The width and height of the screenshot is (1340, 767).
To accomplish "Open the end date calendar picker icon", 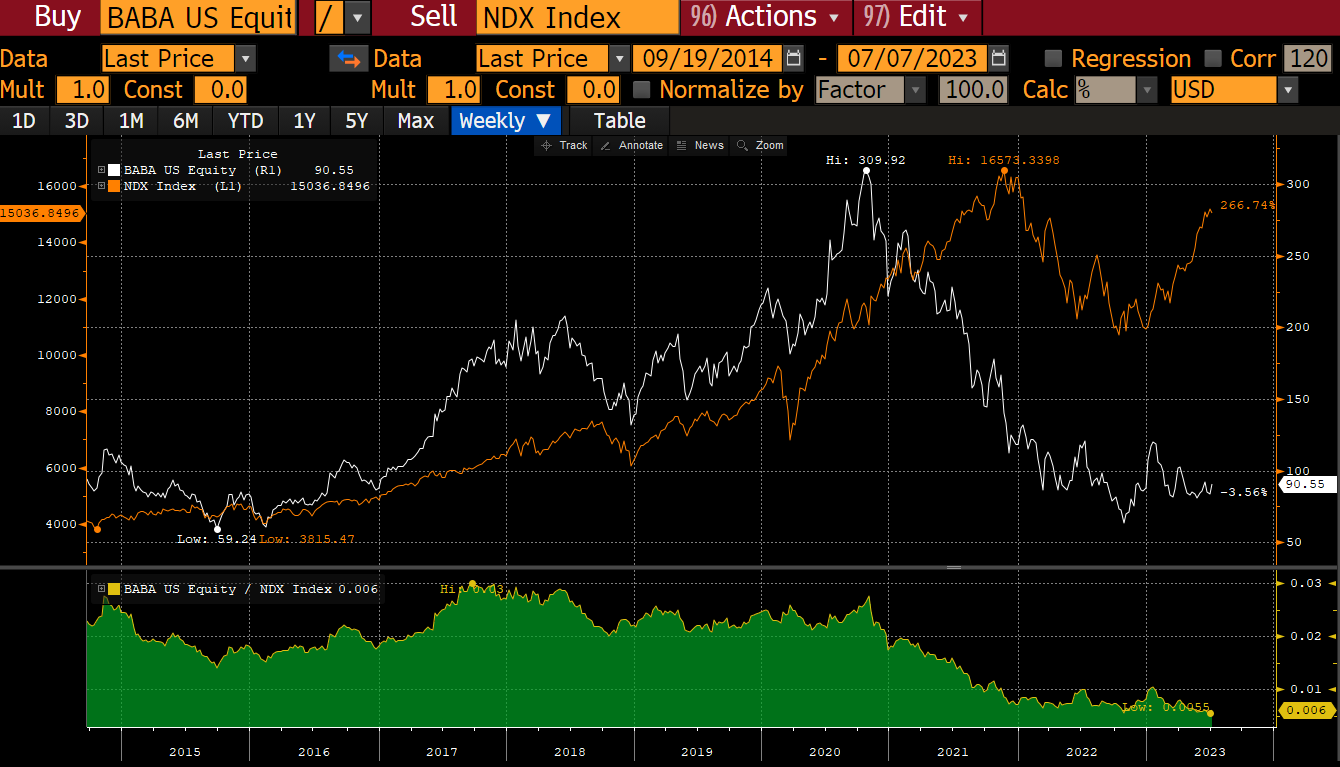I will pyautogui.click(x=998, y=59).
